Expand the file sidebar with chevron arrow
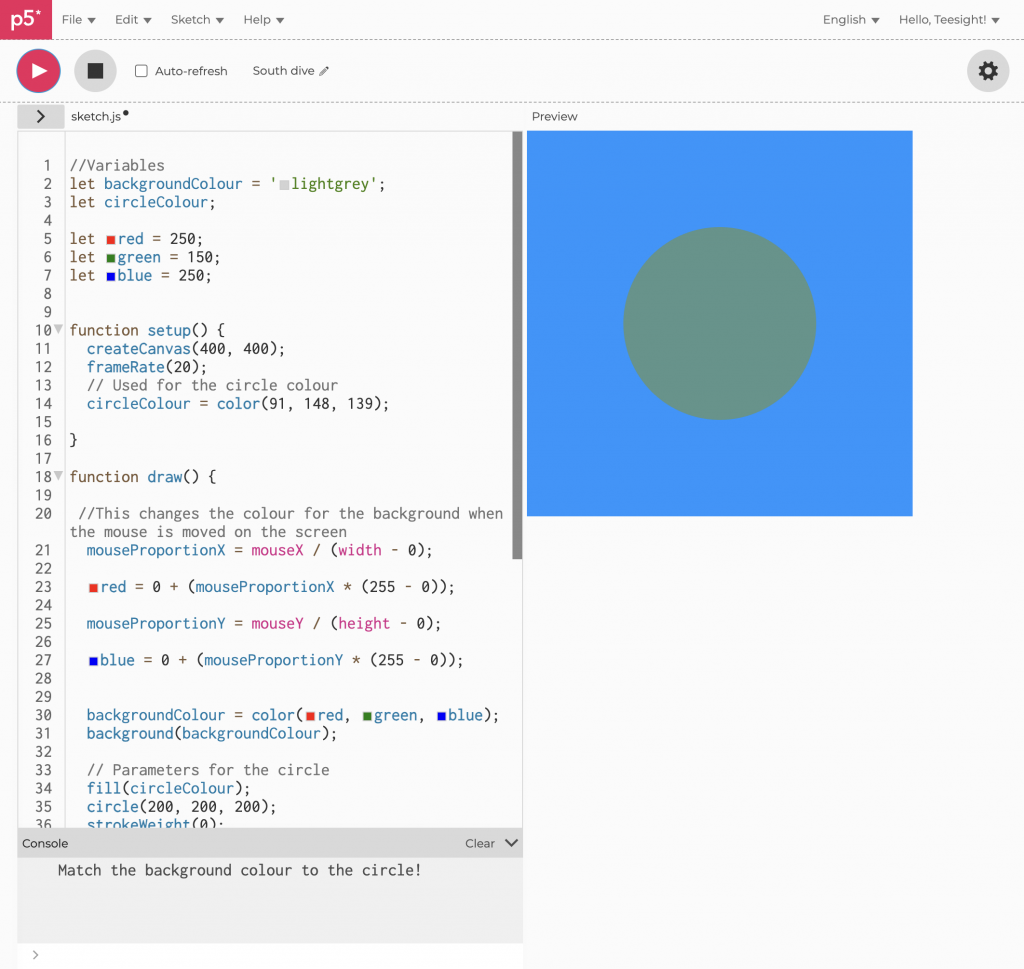This screenshot has height=969, width=1024. coord(40,116)
